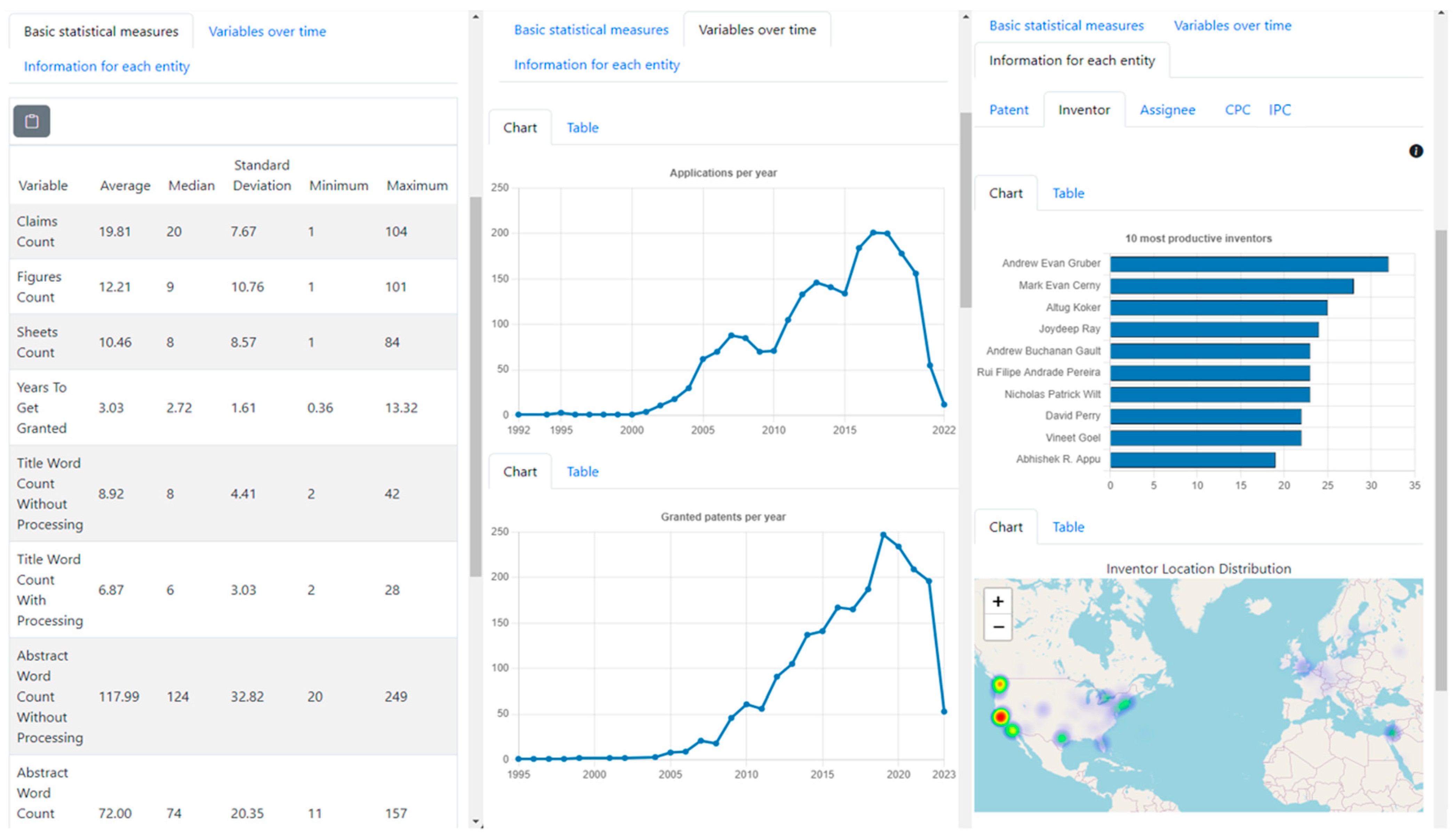The image size is (1456, 837).
Task: Click left panel scroll-up arrow
Action: 476,17
